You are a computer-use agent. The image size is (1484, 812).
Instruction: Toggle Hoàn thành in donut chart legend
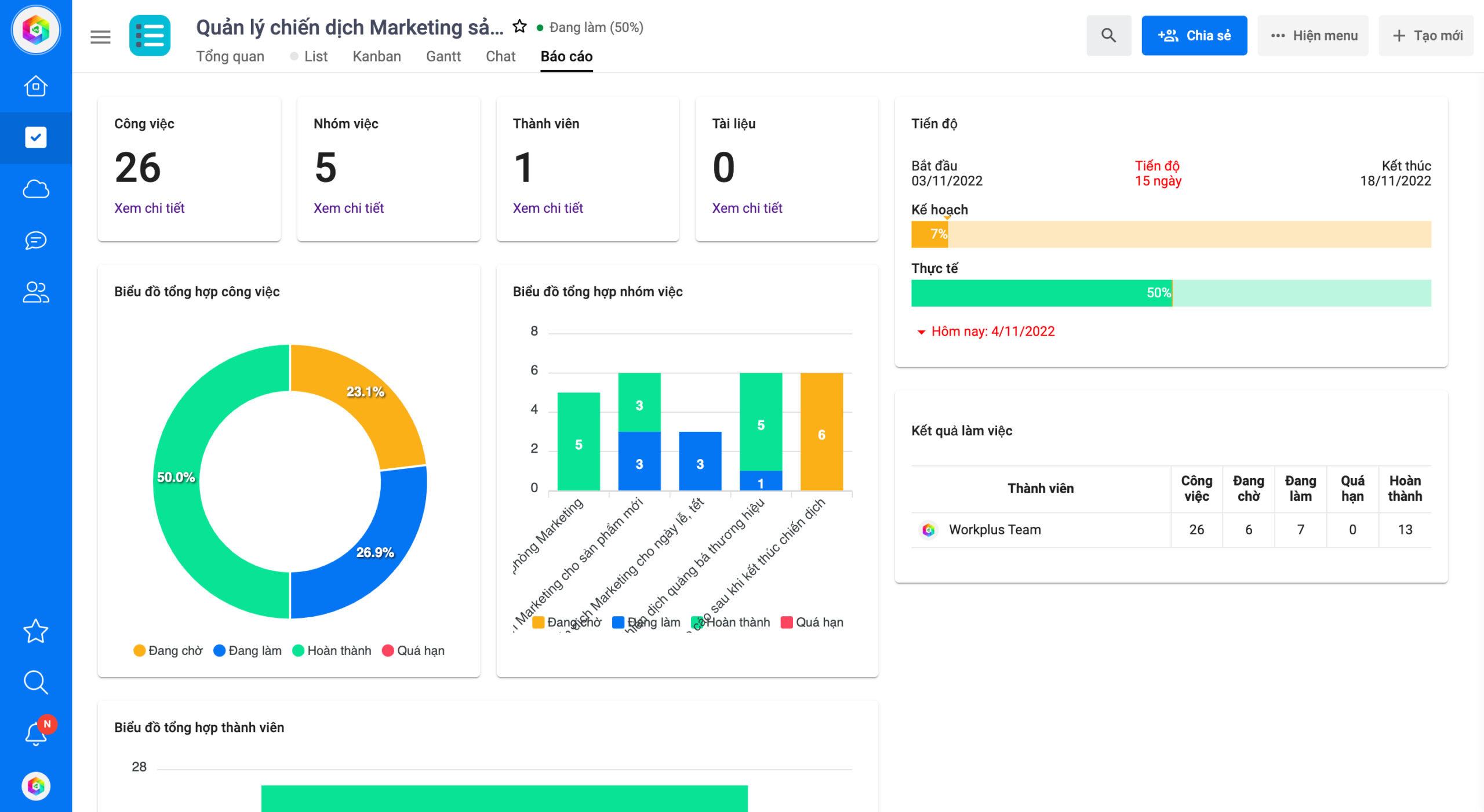(332, 650)
